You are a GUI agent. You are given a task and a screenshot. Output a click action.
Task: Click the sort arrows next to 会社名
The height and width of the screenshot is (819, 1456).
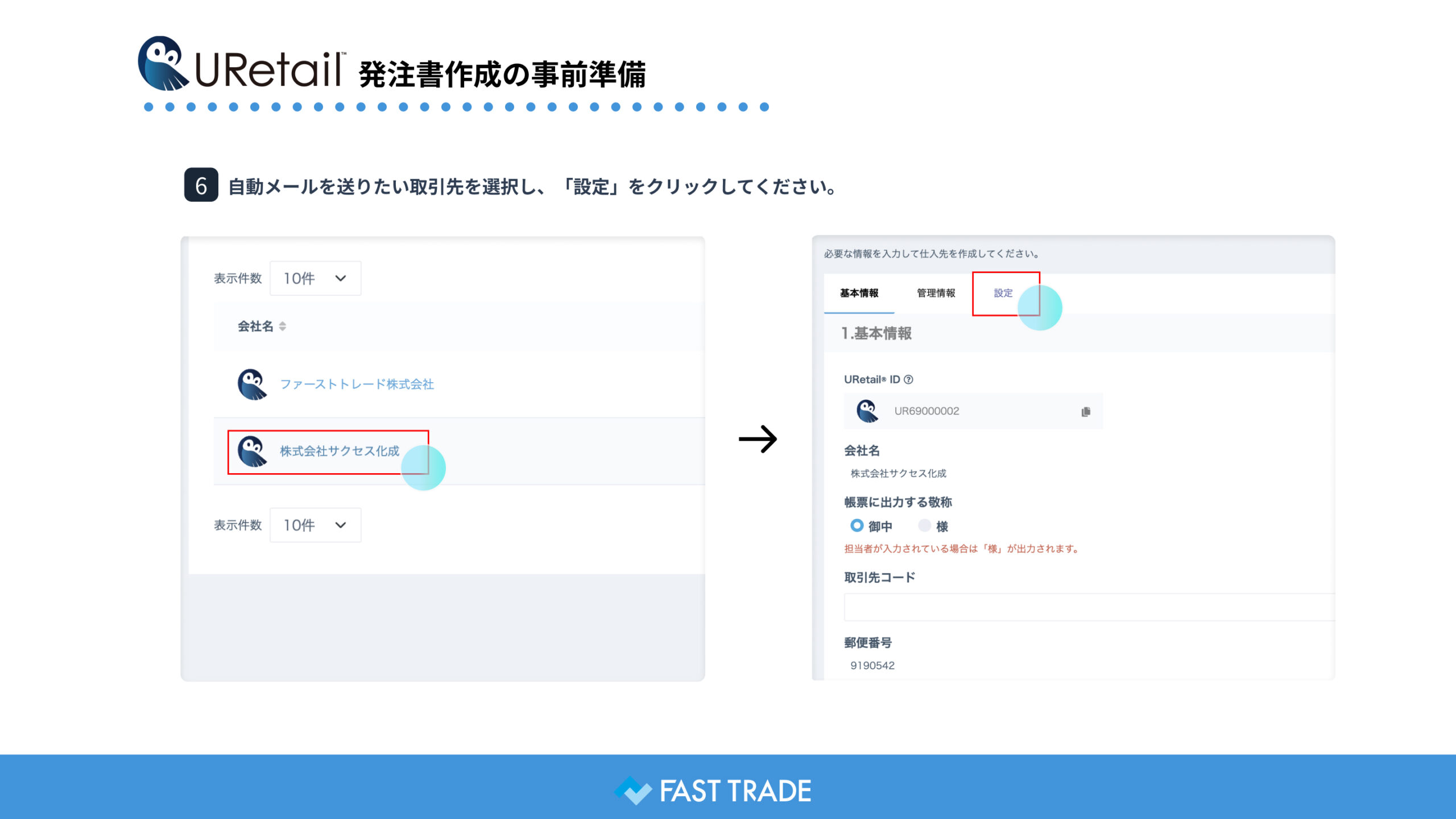(283, 326)
